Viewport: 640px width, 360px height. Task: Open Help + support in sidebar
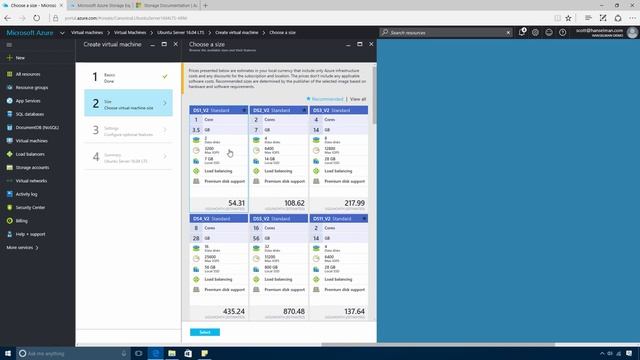click(30, 234)
